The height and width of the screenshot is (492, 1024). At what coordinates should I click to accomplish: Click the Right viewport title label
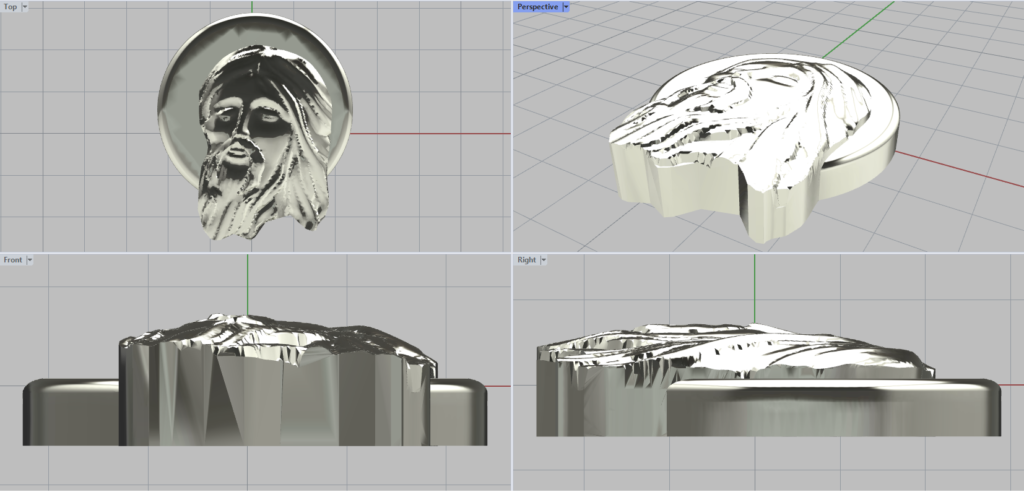pyautogui.click(x=526, y=260)
